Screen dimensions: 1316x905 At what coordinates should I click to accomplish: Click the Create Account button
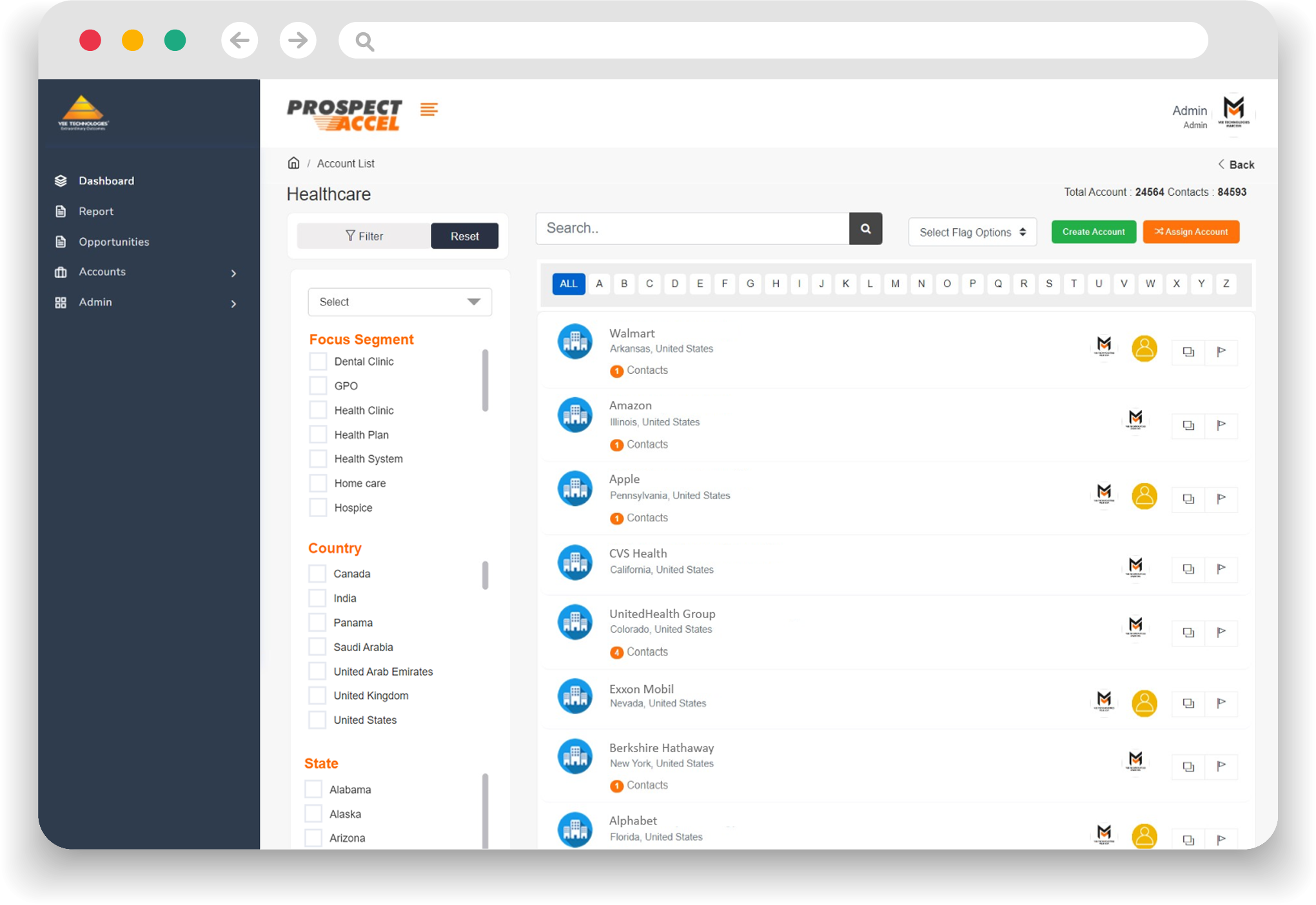(1093, 231)
